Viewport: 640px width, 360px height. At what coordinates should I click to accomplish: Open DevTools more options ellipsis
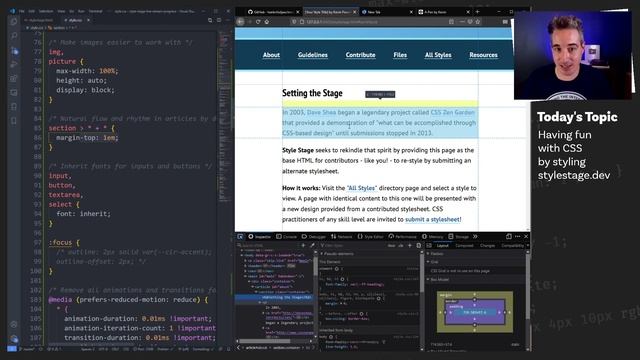point(518,236)
